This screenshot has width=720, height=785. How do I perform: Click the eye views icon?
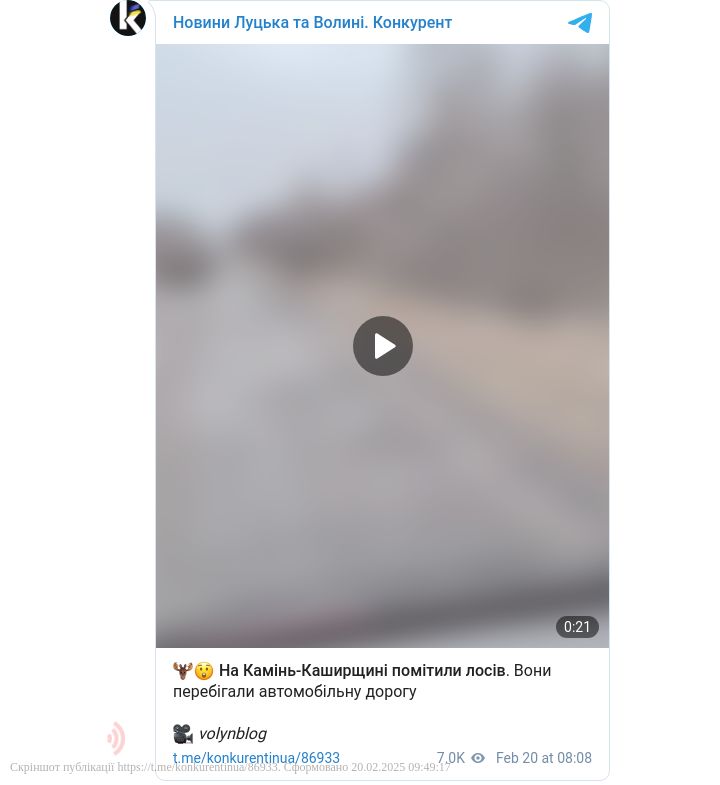pyautogui.click(x=478, y=758)
